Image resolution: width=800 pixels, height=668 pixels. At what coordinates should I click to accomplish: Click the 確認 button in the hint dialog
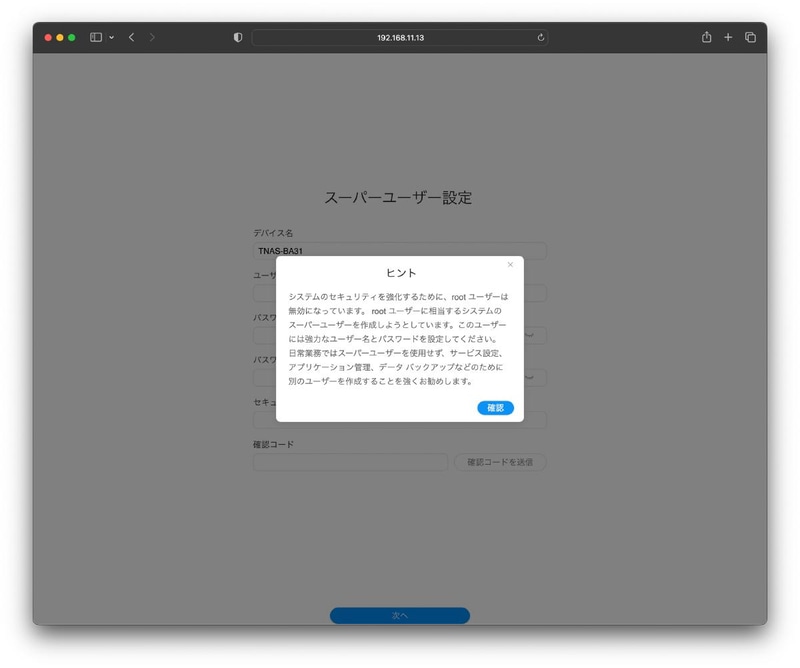tap(495, 408)
